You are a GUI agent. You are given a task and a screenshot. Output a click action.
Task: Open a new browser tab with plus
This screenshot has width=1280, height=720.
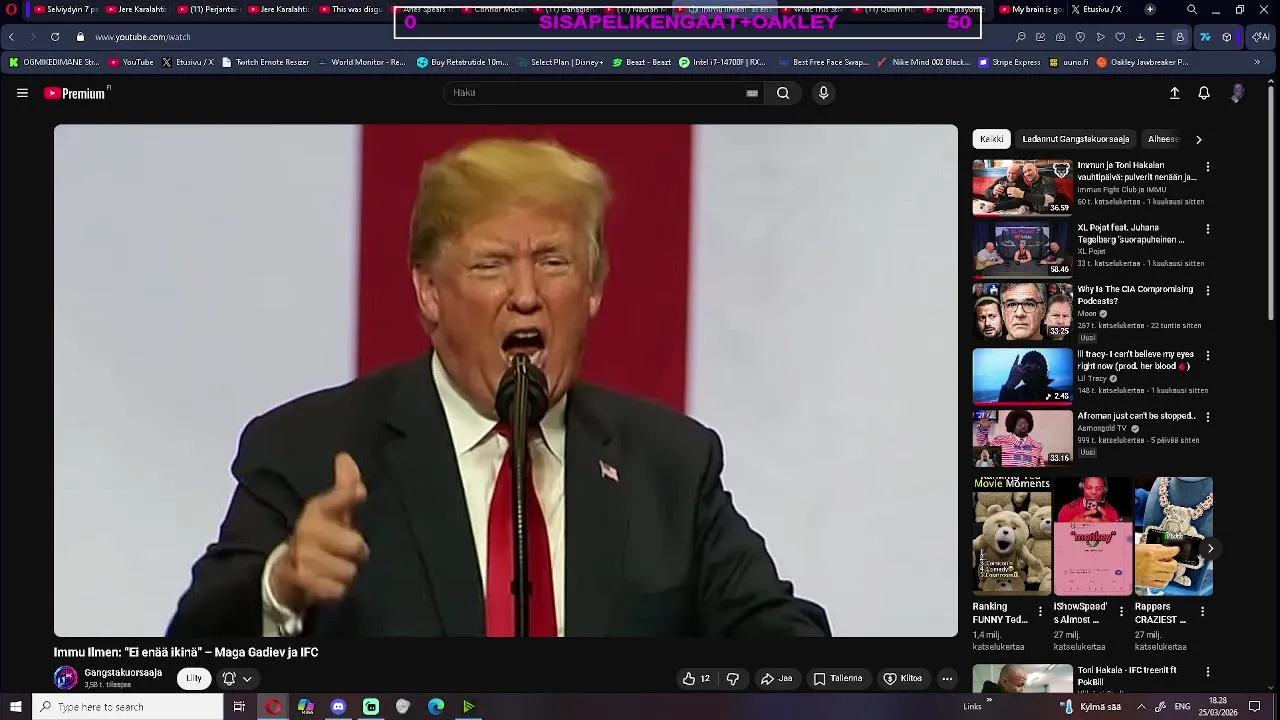click(1150, 9)
